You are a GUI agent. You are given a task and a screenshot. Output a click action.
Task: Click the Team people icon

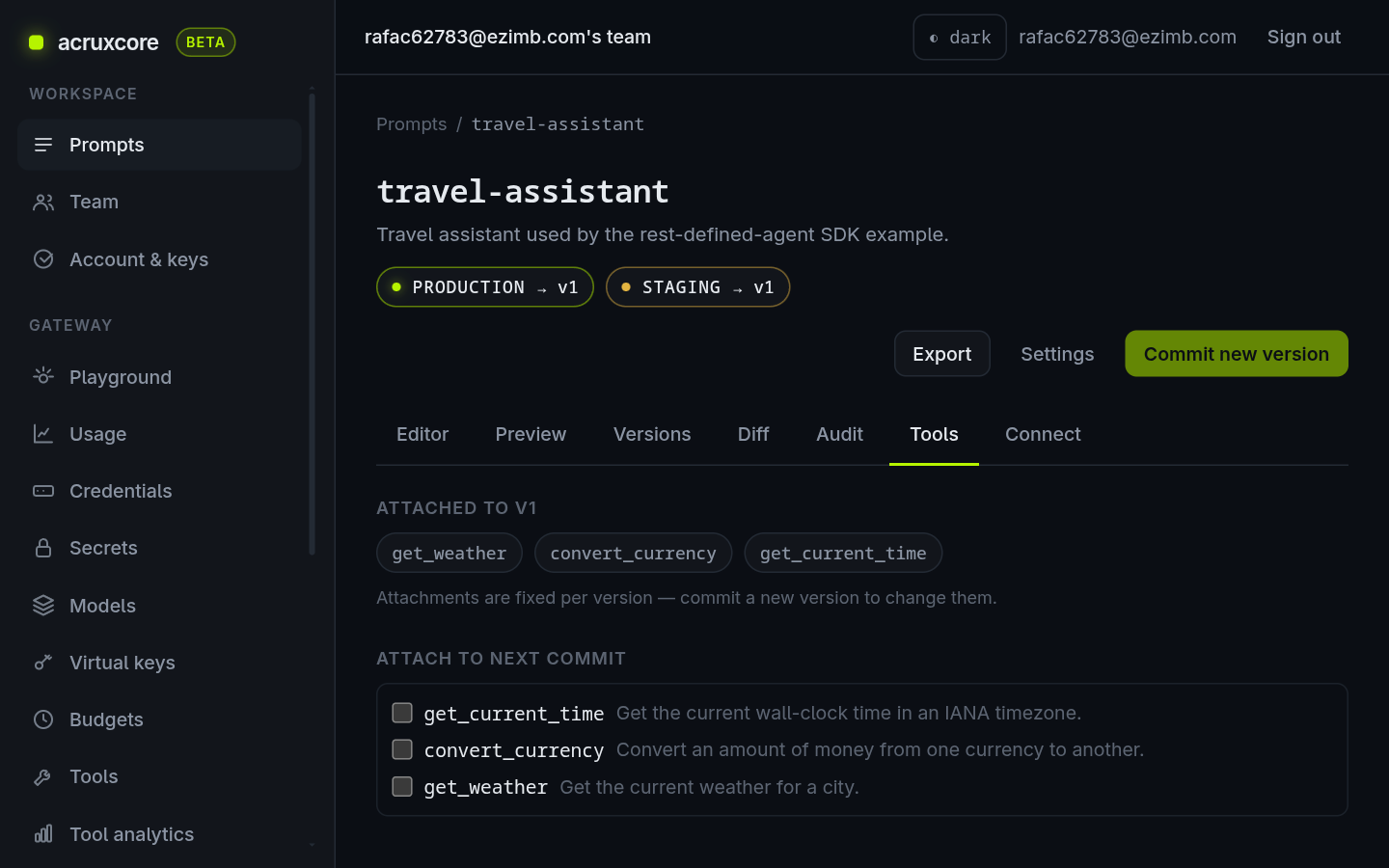(x=43, y=202)
